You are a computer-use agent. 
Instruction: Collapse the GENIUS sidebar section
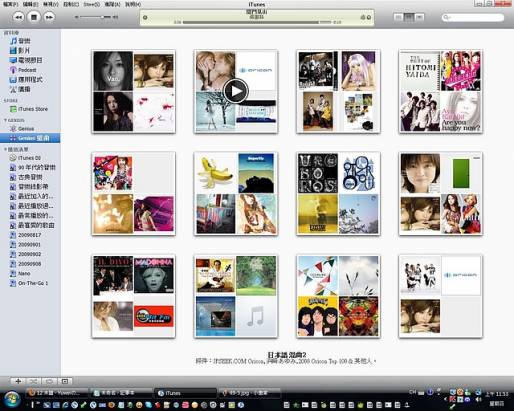[5, 120]
